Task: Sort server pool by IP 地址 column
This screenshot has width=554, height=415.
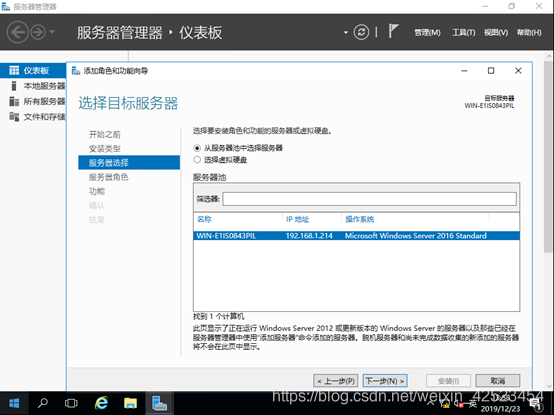Action: [297, 219]
